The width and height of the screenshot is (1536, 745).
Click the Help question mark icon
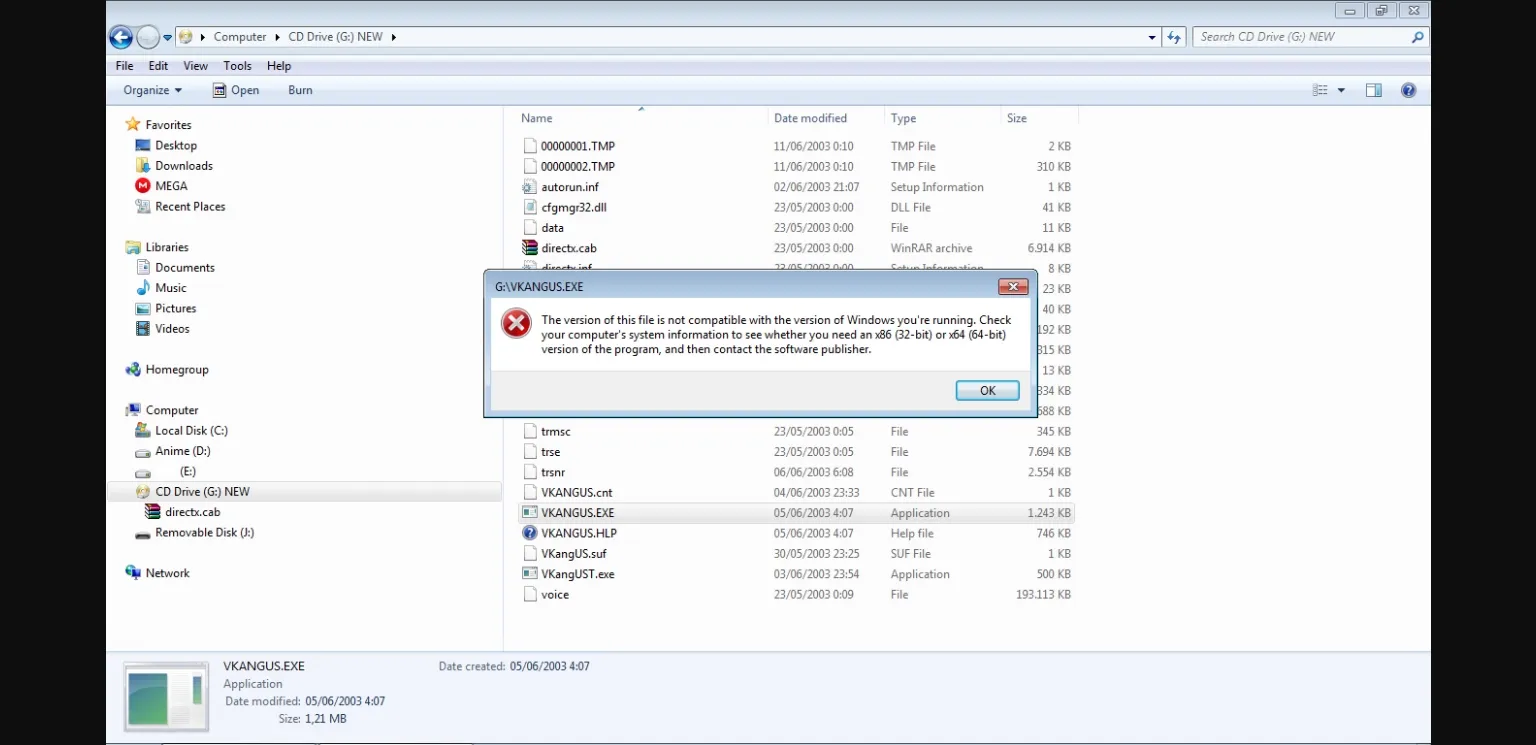(1408, 90)
